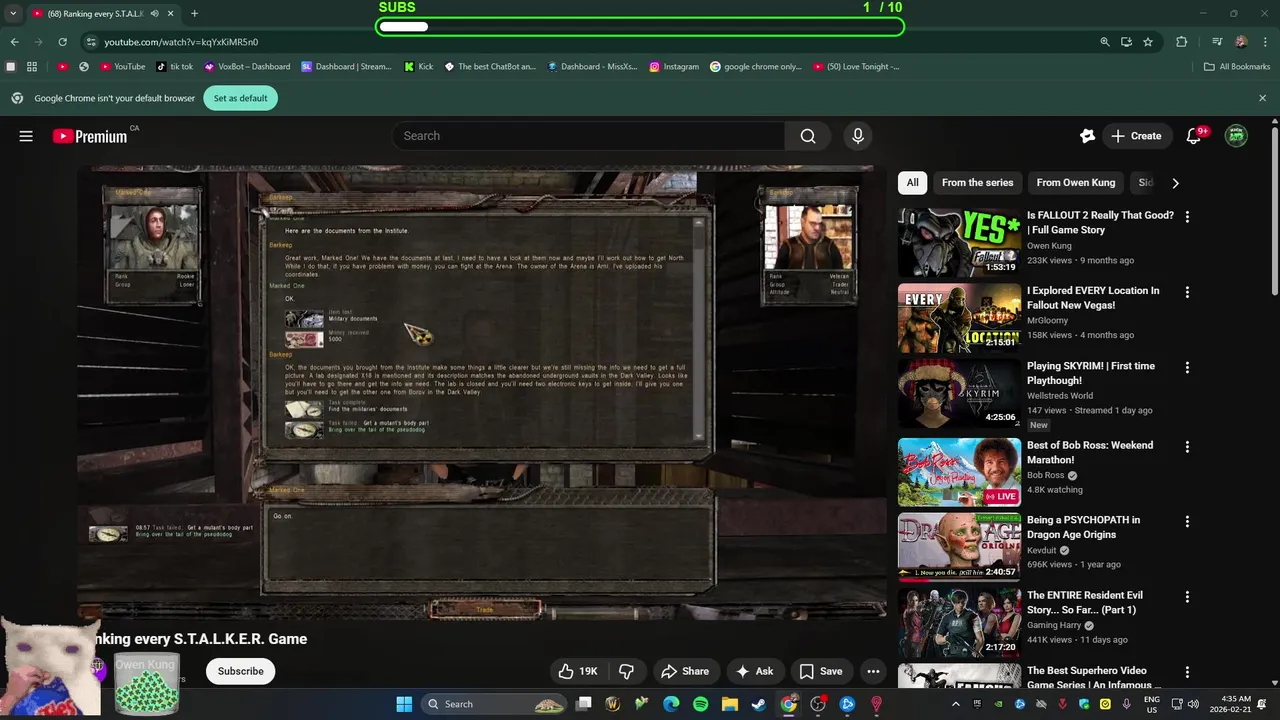The image size is (1280, 720).
Task: Open the YouTube hamburger guide menu
Action: 26,136
